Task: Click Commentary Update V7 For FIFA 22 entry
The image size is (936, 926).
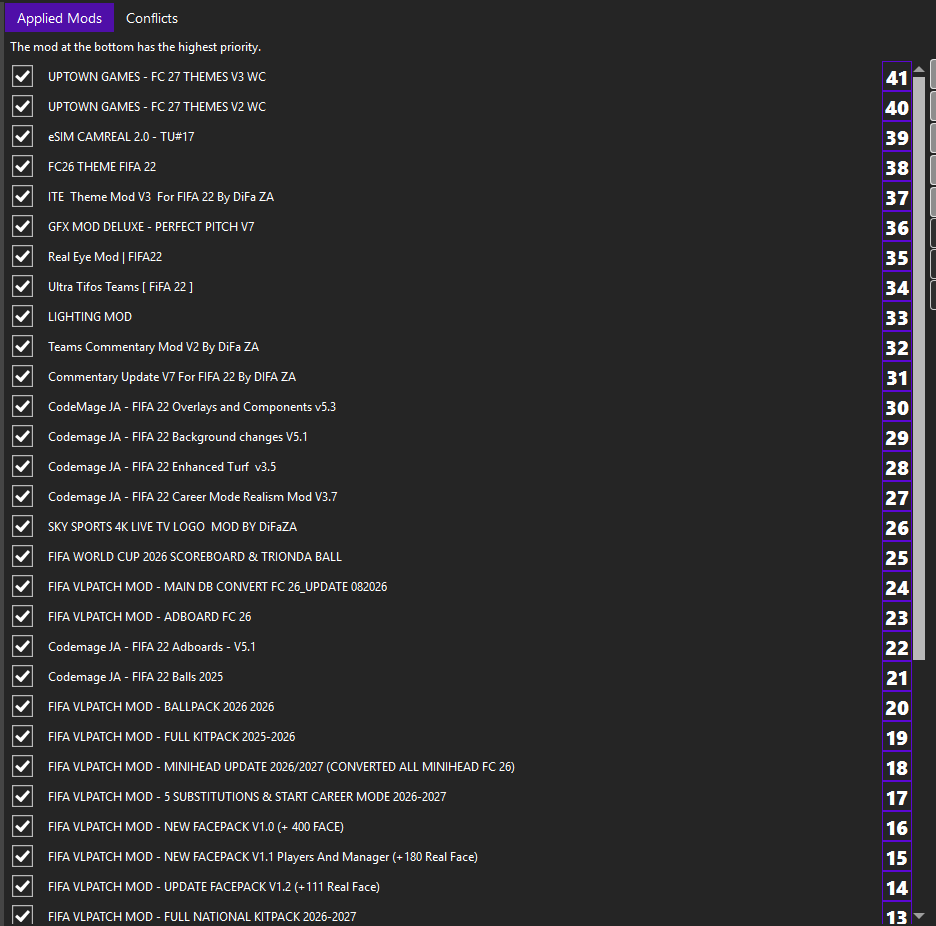Action: (172, 377)
